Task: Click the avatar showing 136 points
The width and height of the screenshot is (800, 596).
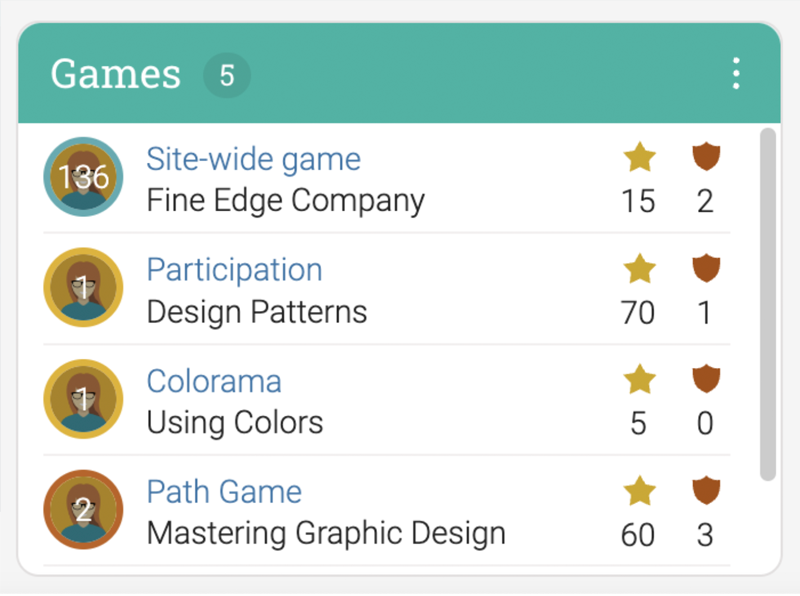Action: coord(83,176)
